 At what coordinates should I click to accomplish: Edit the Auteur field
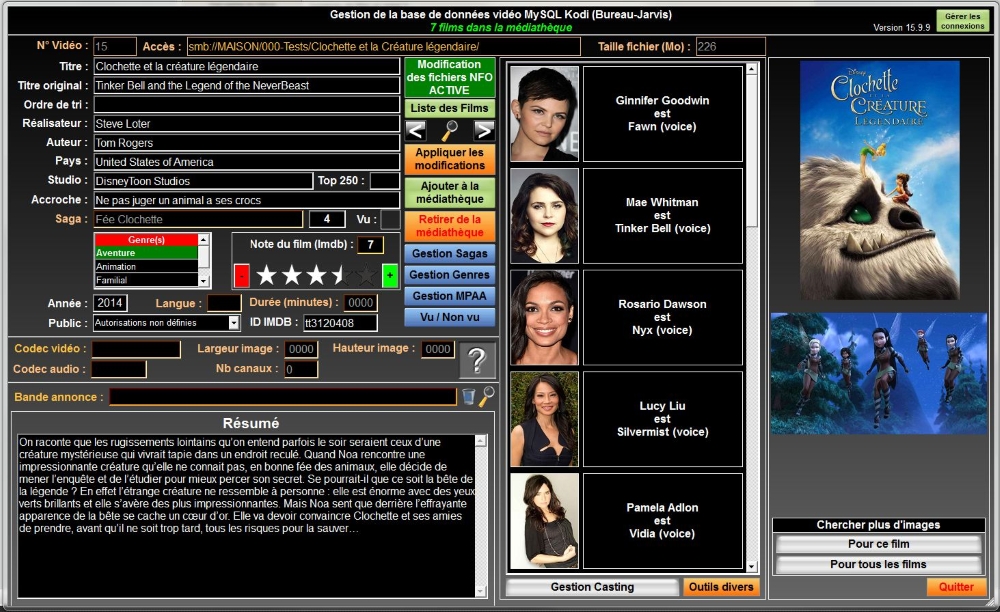tap(247, 143)
